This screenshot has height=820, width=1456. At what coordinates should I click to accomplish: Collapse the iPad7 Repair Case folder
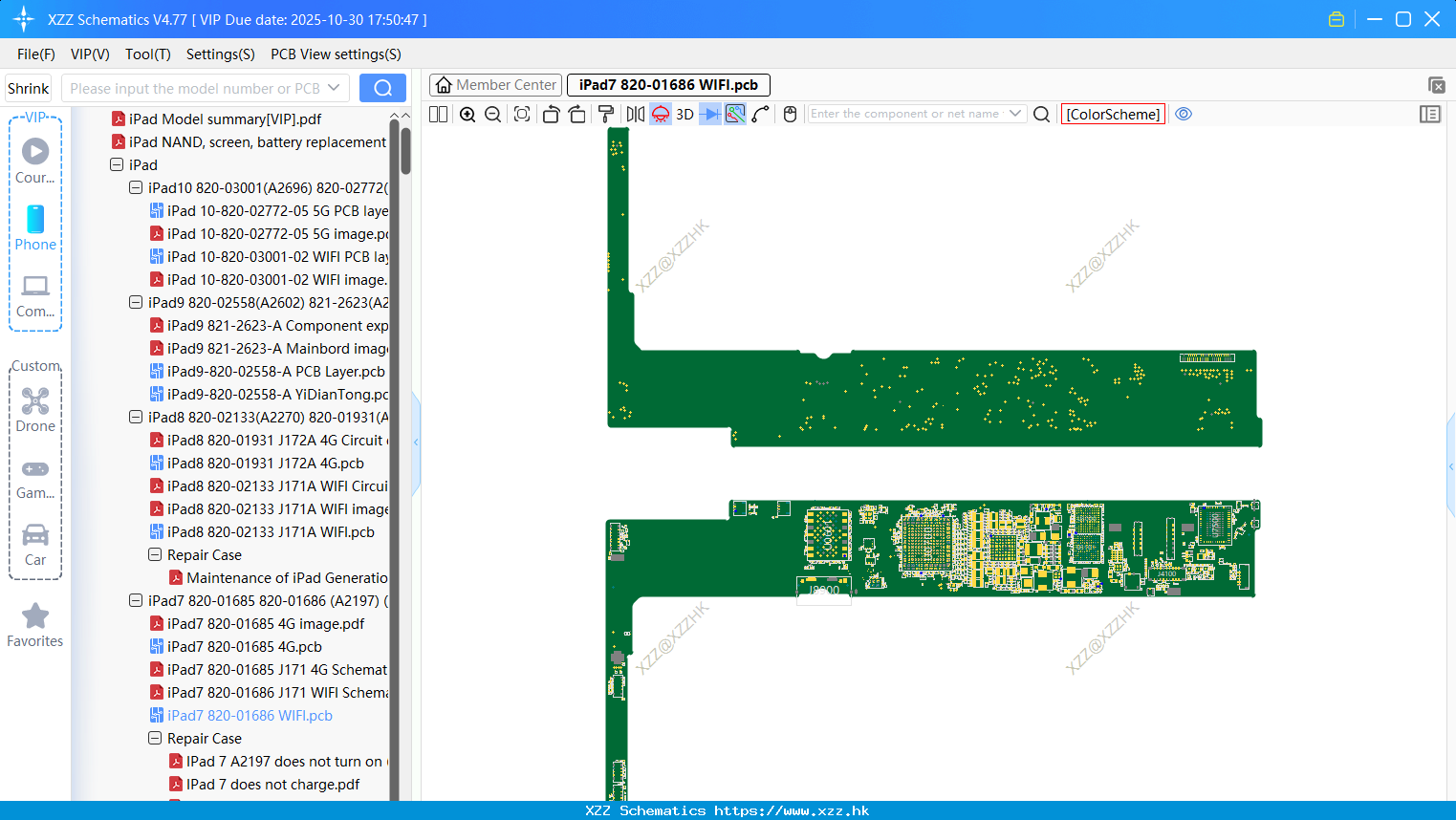click(155, 738)
